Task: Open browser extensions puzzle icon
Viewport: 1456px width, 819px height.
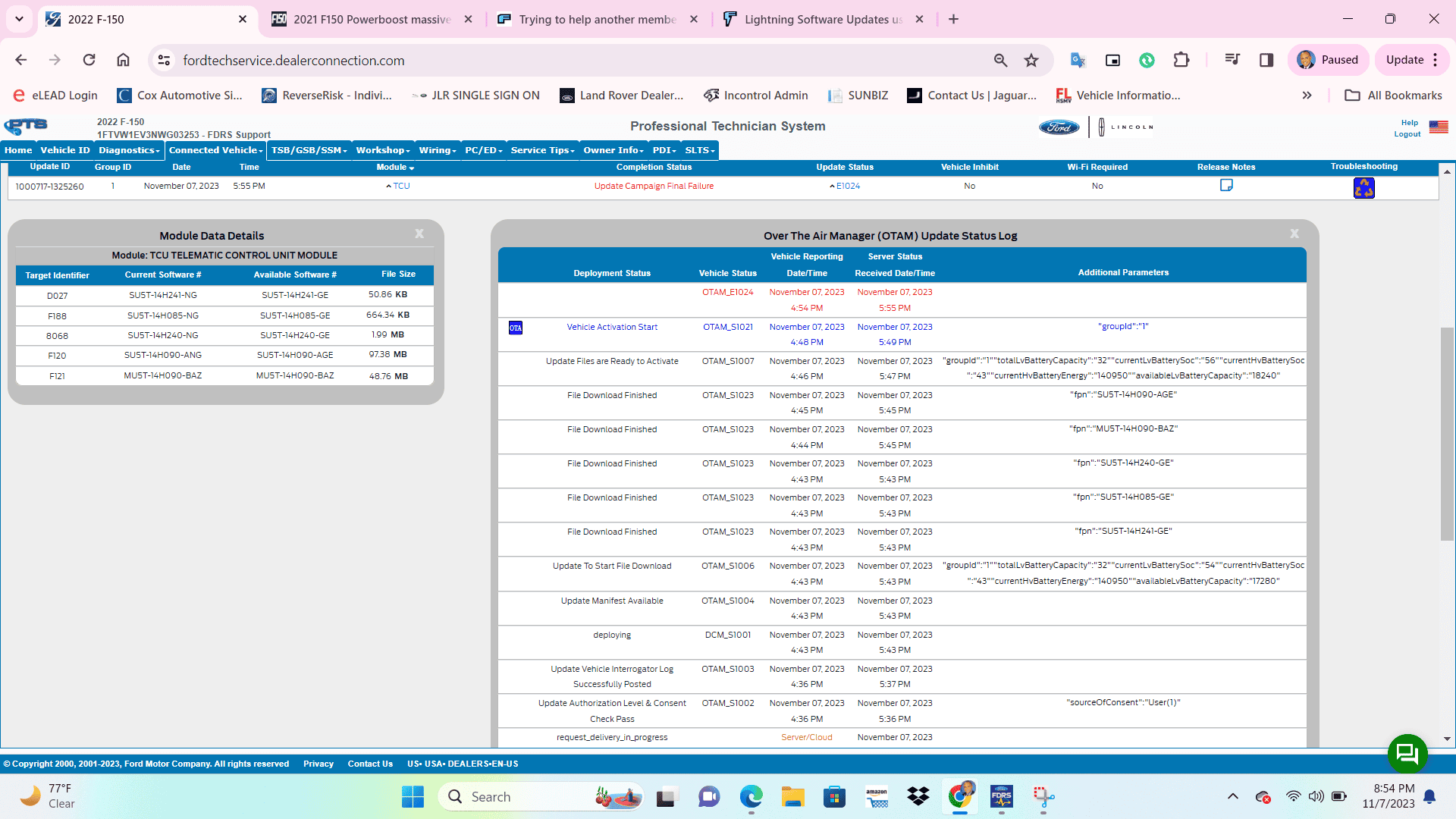Action: 1181,61
